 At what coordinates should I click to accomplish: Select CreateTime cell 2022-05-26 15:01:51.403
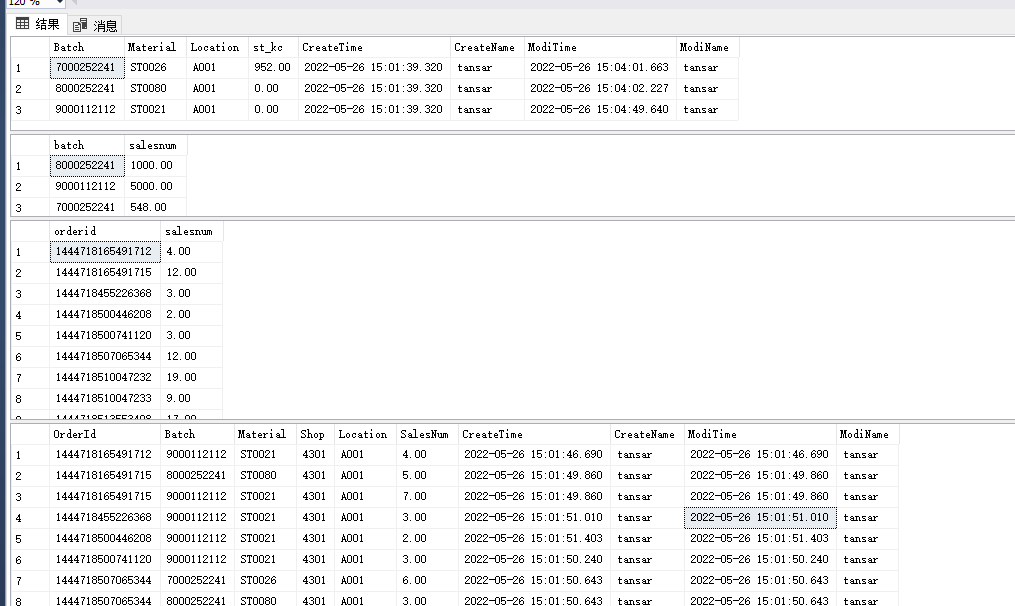534,539
